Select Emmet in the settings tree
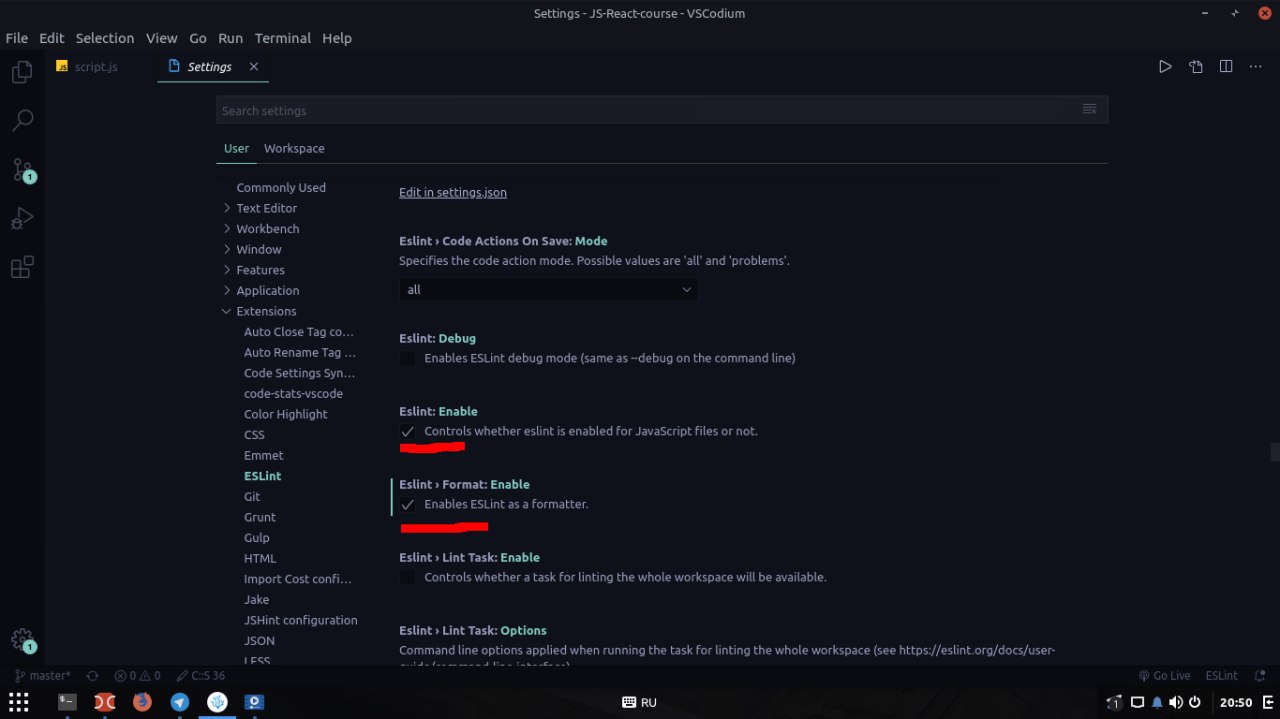 point(264,455)
